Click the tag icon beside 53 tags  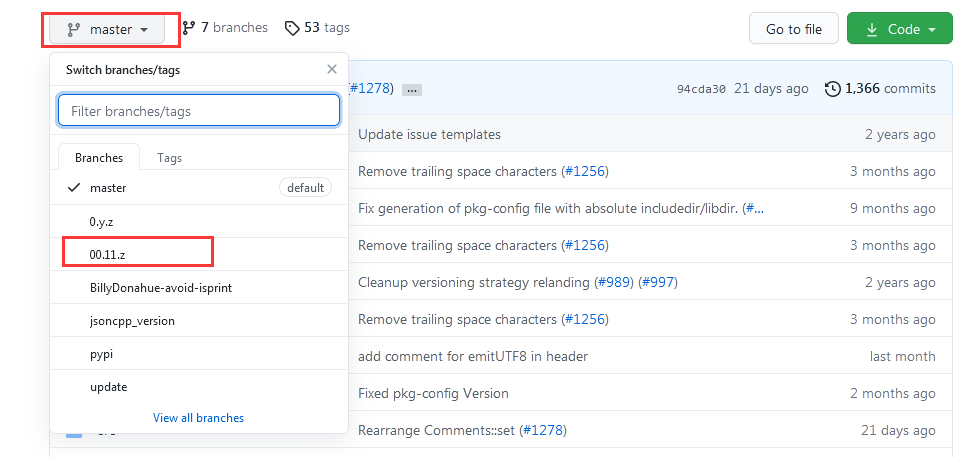(292, 28)
